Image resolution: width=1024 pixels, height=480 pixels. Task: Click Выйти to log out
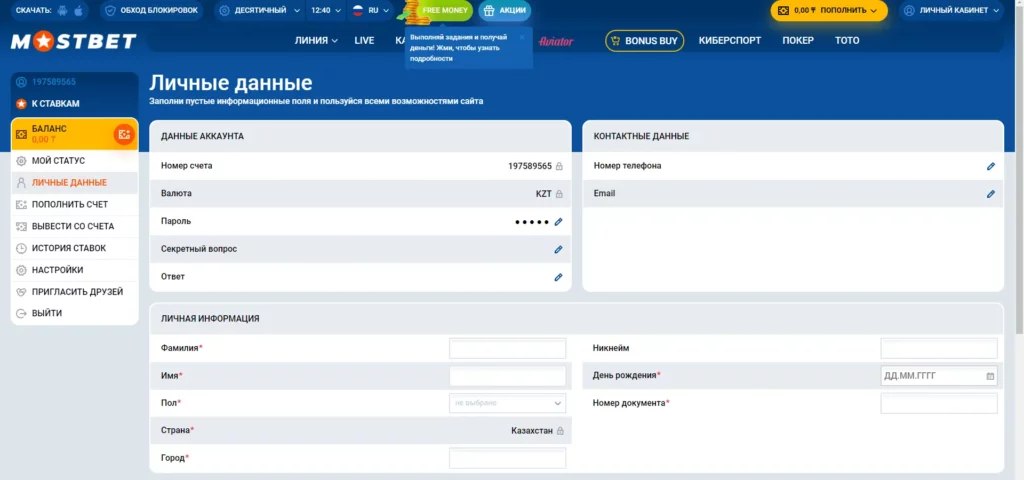coord(74,313)
